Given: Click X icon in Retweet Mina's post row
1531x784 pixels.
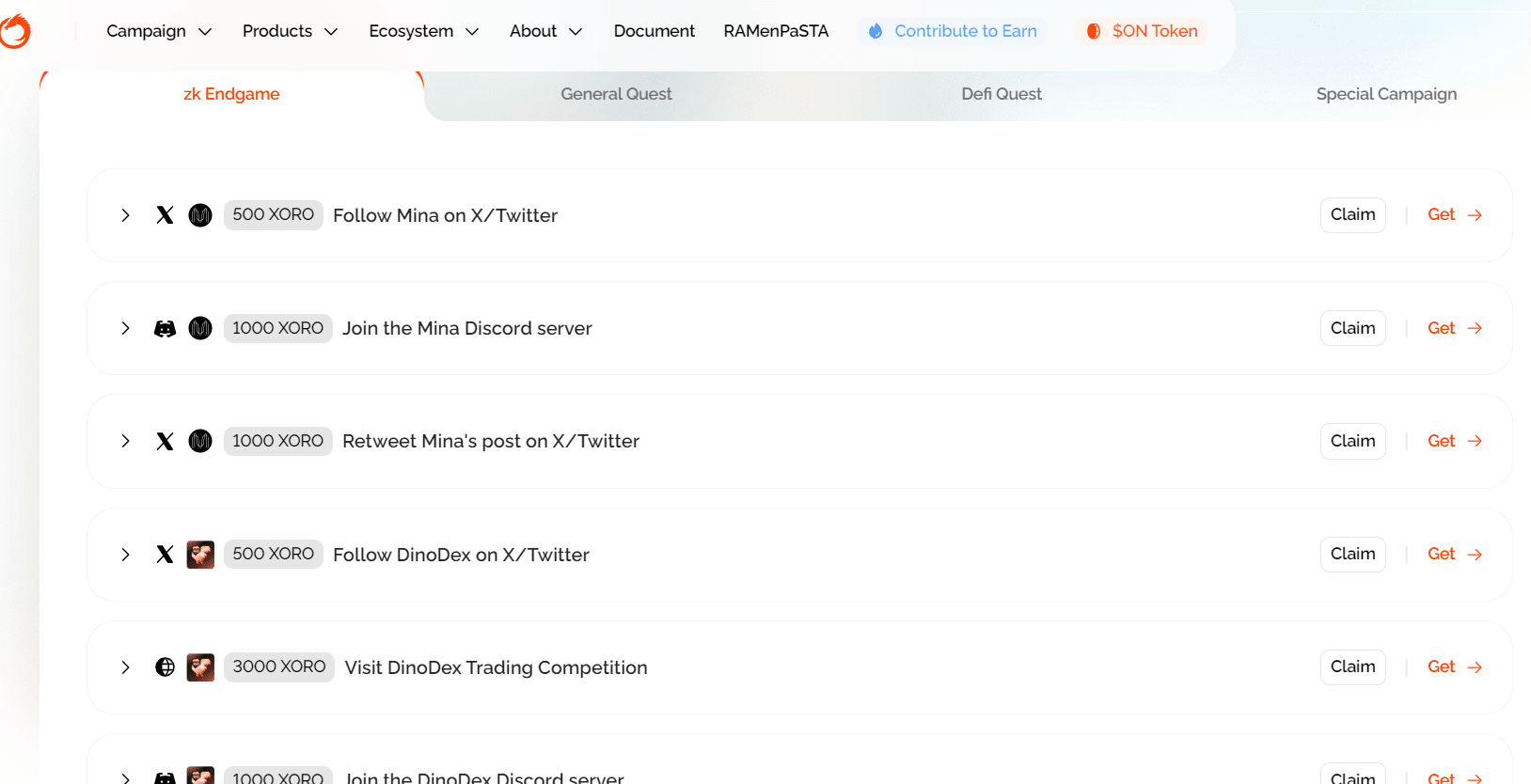Looking at the screenshot, I should pyautogui.click(x=165, y=441).
